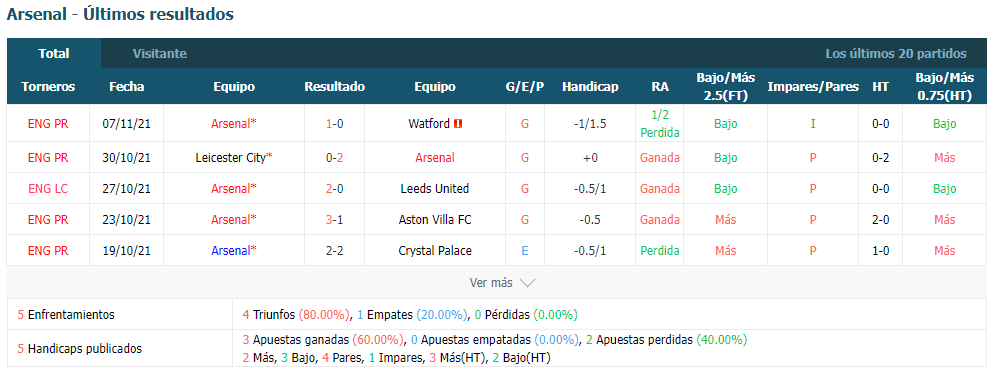
Task: Switch to the Visitante tab
Action: click(x=159, y=54)
